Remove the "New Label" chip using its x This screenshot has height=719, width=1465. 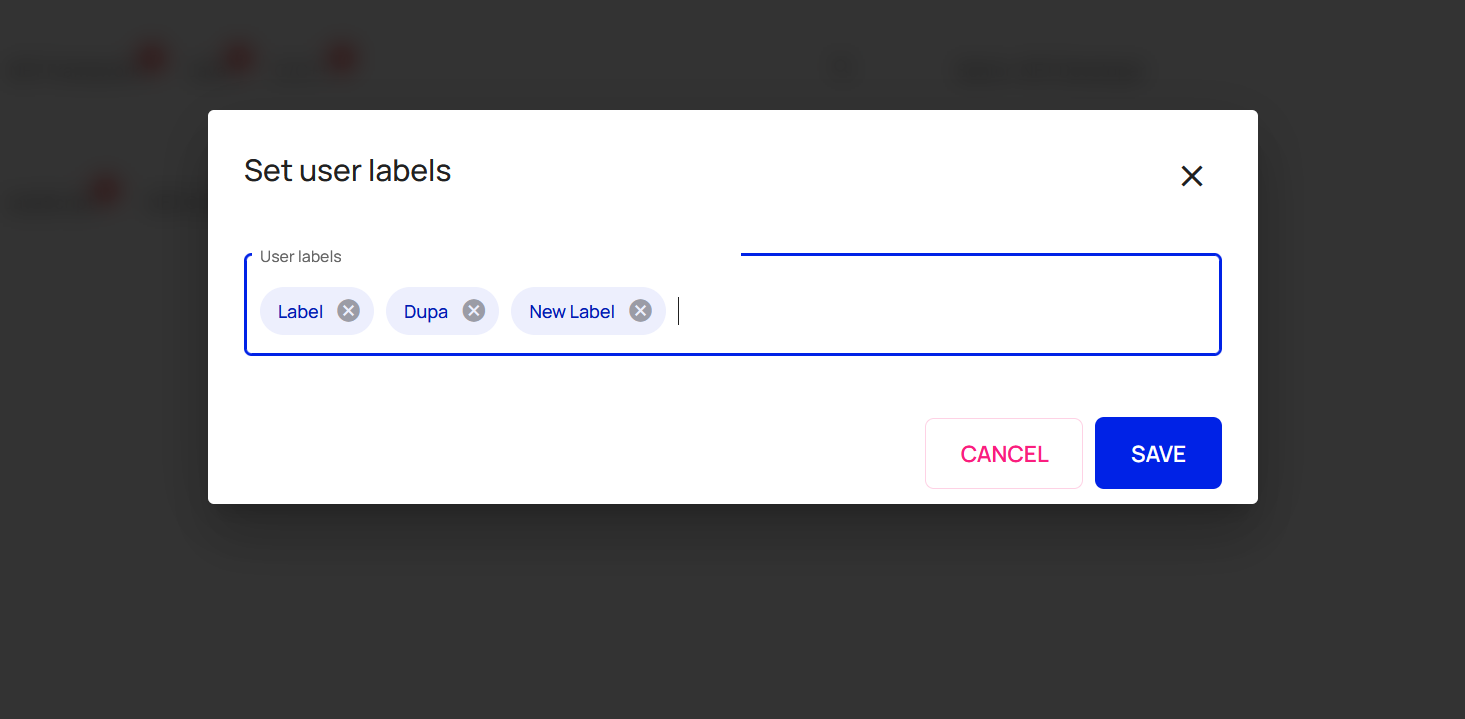(641, 310)
